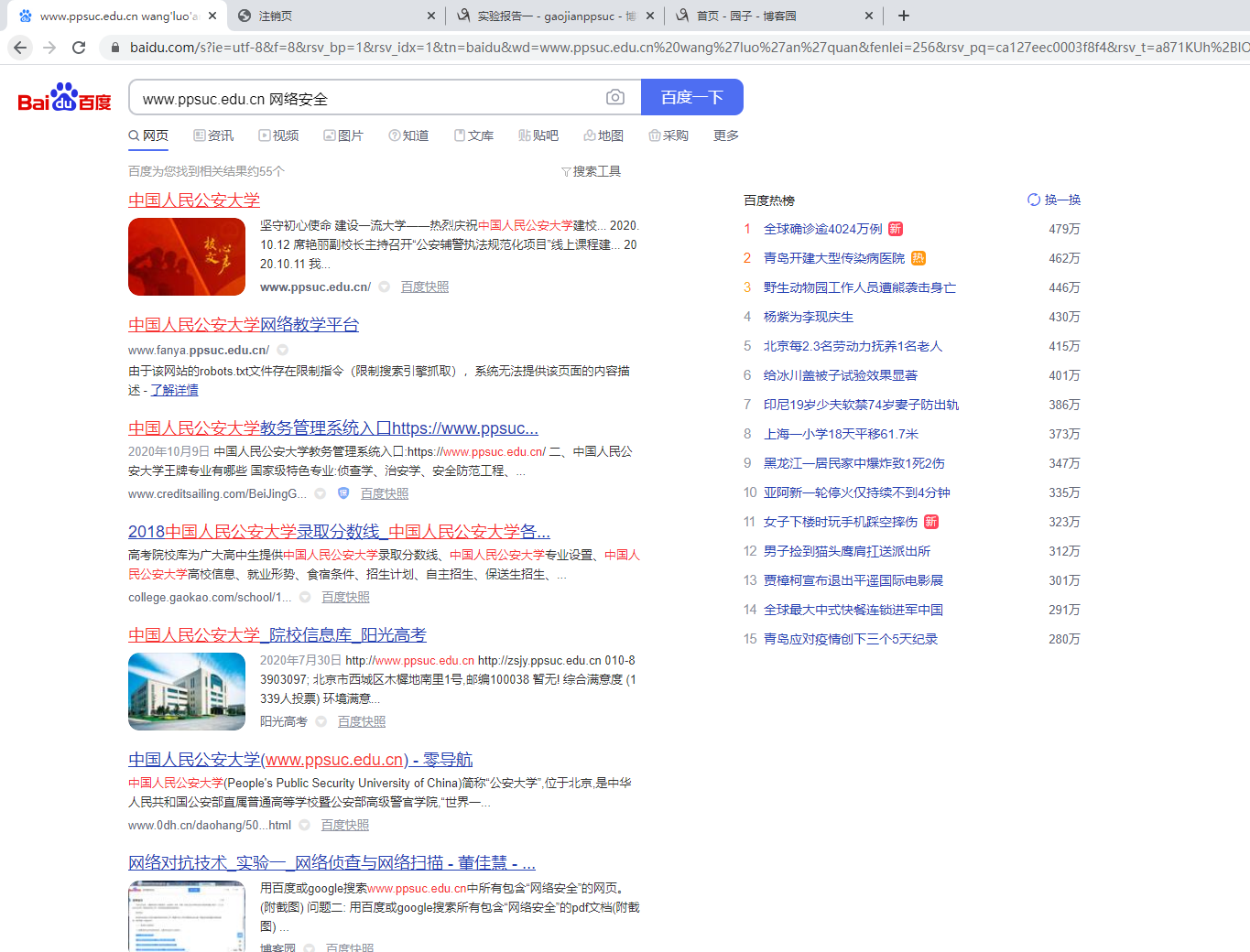
Task: Click the red thumbnail of first result
Action: (187, 256)
